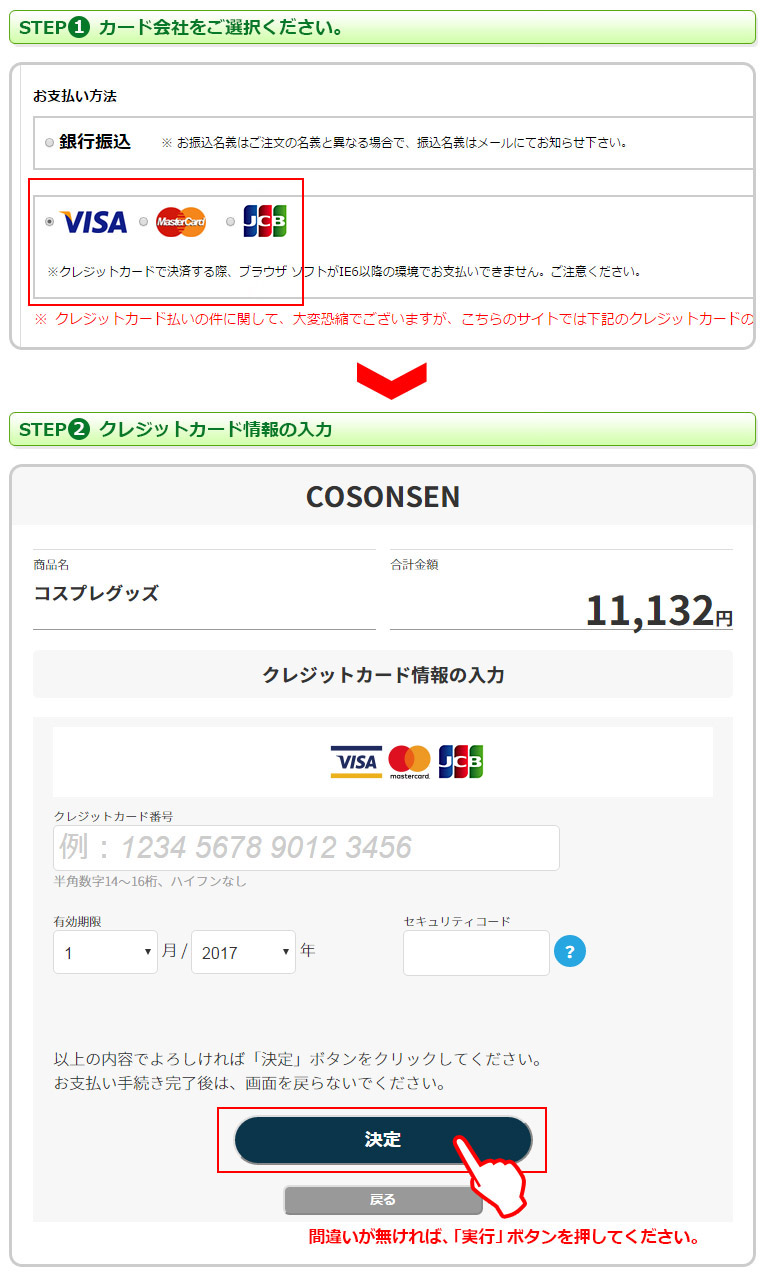Click the STEP 1 card company header
The height and width of the screenshot is (1277, 765).
click(x=382, y=27)
